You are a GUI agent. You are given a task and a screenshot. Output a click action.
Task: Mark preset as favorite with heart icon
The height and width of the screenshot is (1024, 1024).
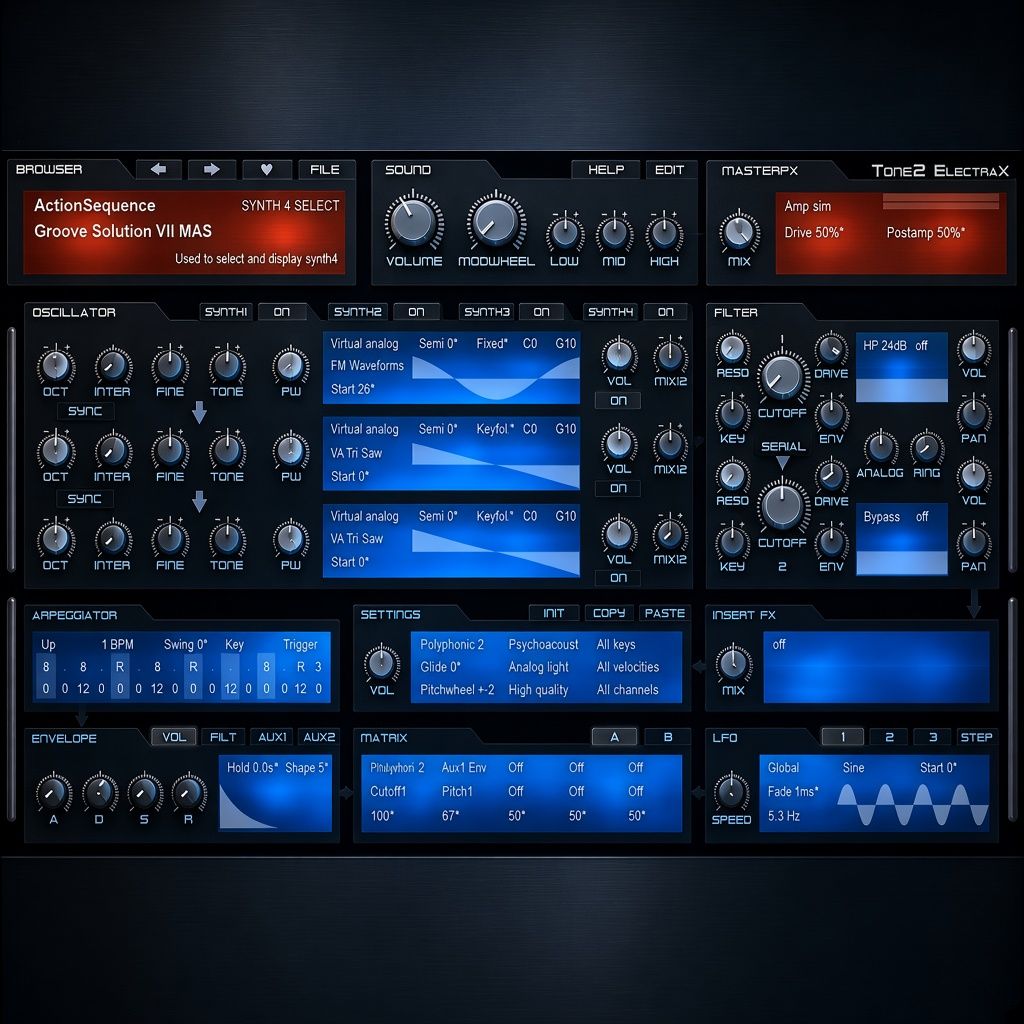click(x=266, y=170)
